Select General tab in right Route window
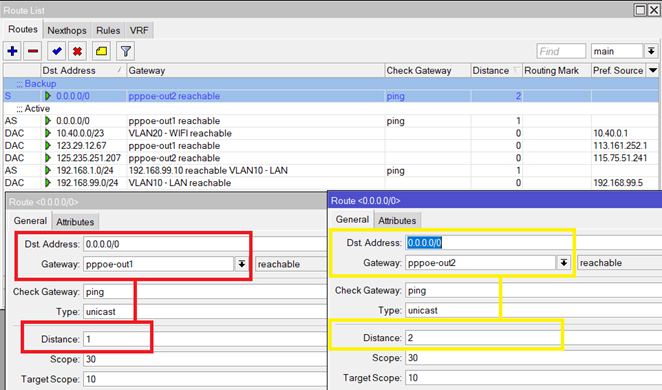The image size is (662, 390). point(352,219)
